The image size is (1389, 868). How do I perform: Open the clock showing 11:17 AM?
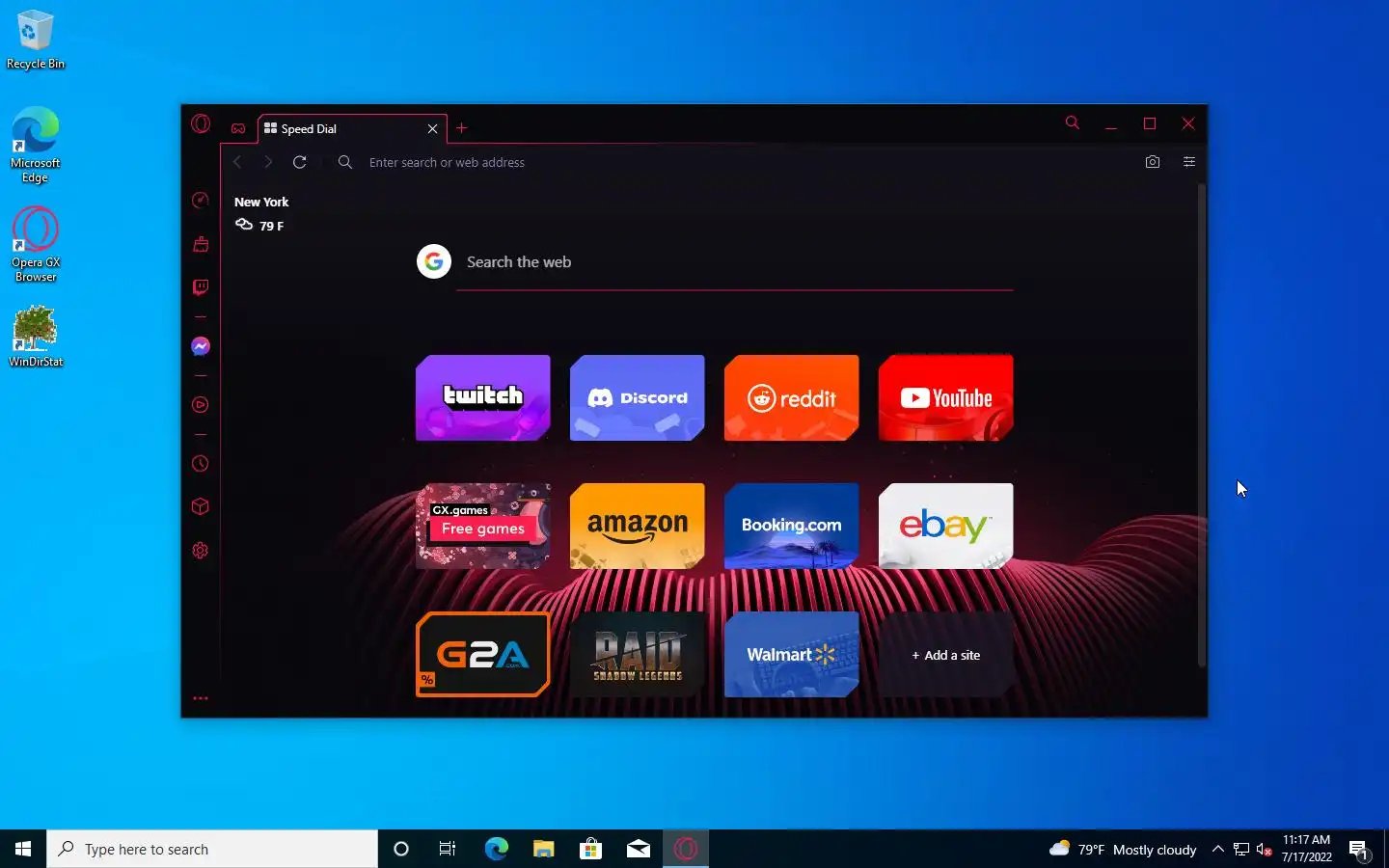[x=1306, y=849]
